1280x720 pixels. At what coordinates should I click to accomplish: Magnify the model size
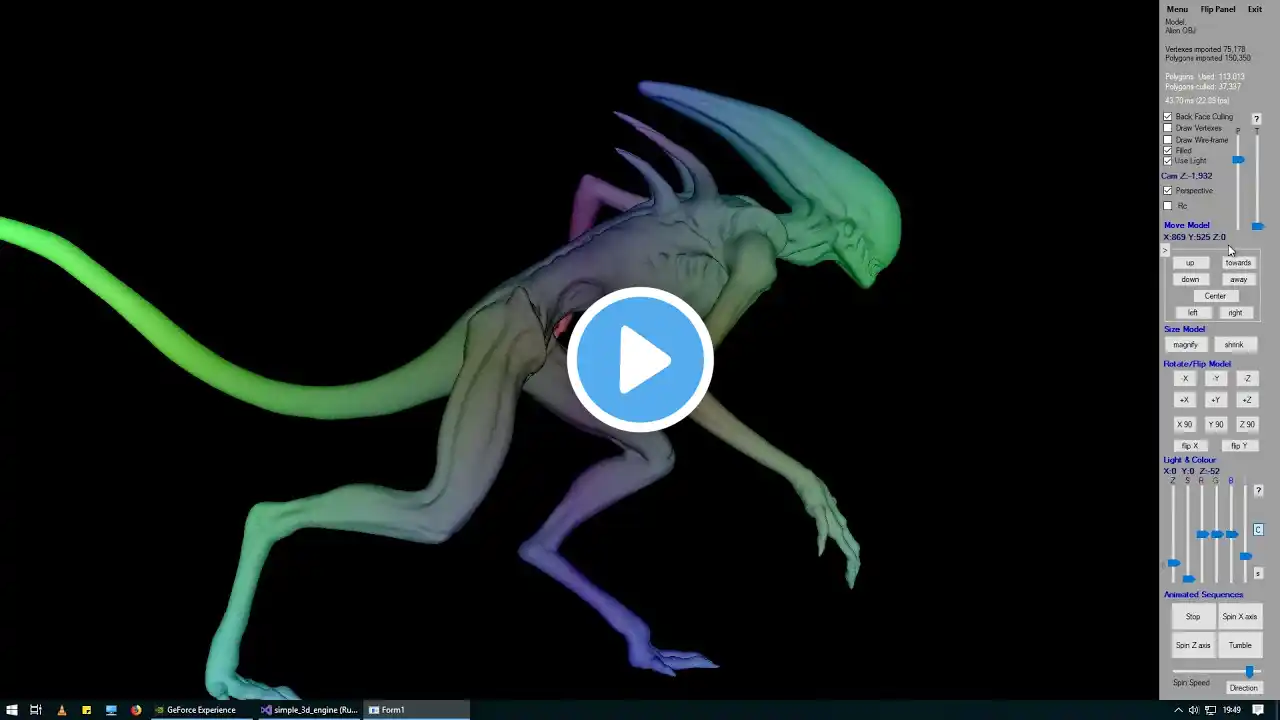[1185, 345]
